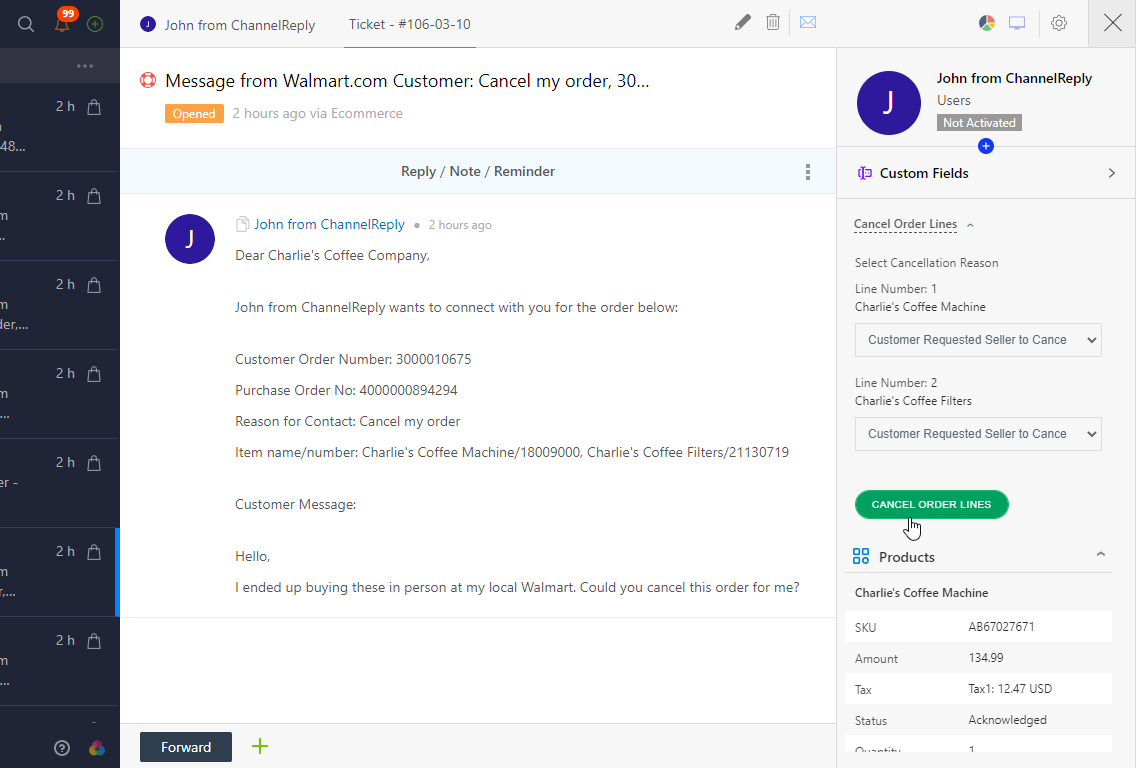
Task: Click the 'Purchase Order No: 4000000894294' line
Action: [346, 391]
